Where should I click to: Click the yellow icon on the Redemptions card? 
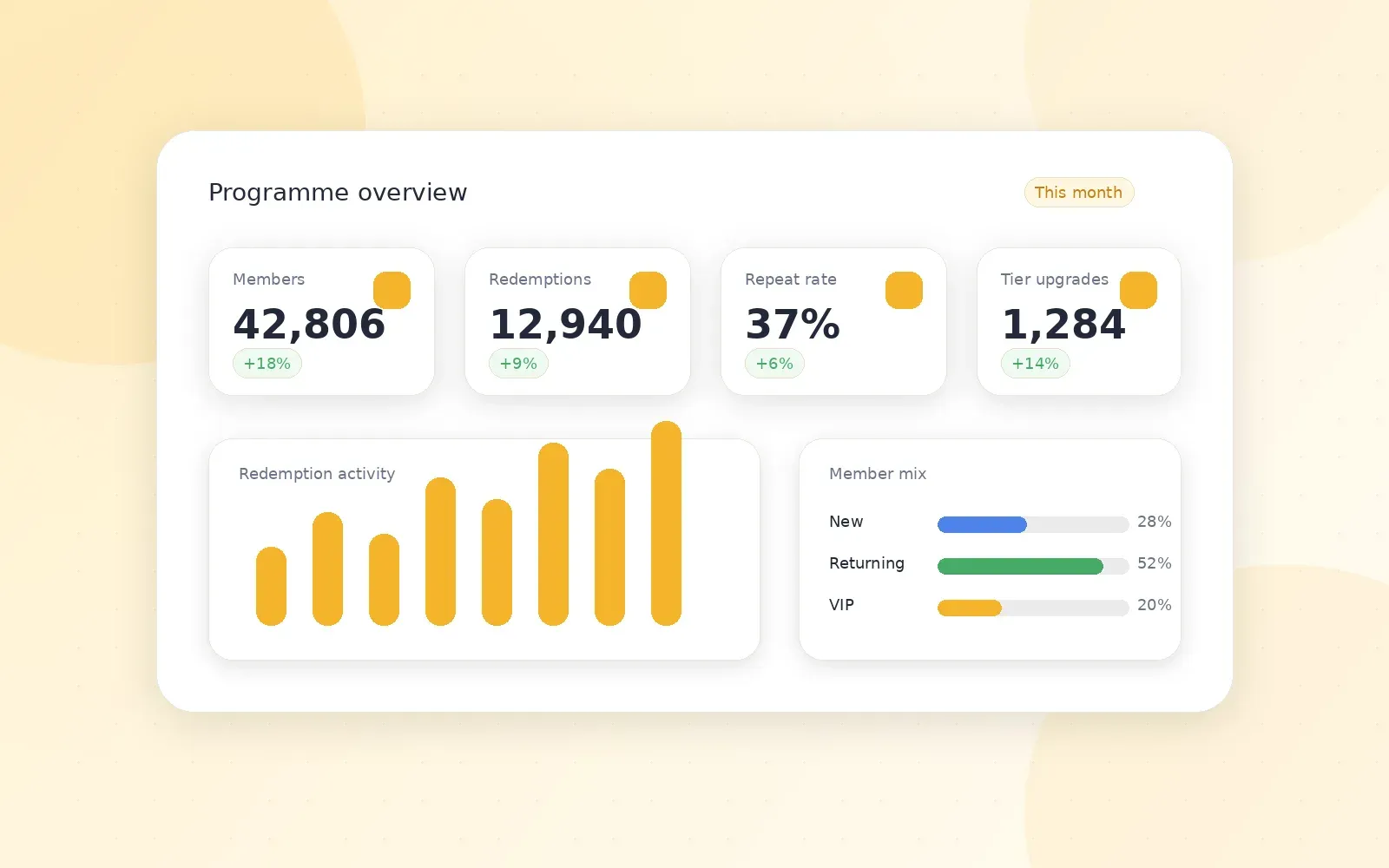(648, 290)
